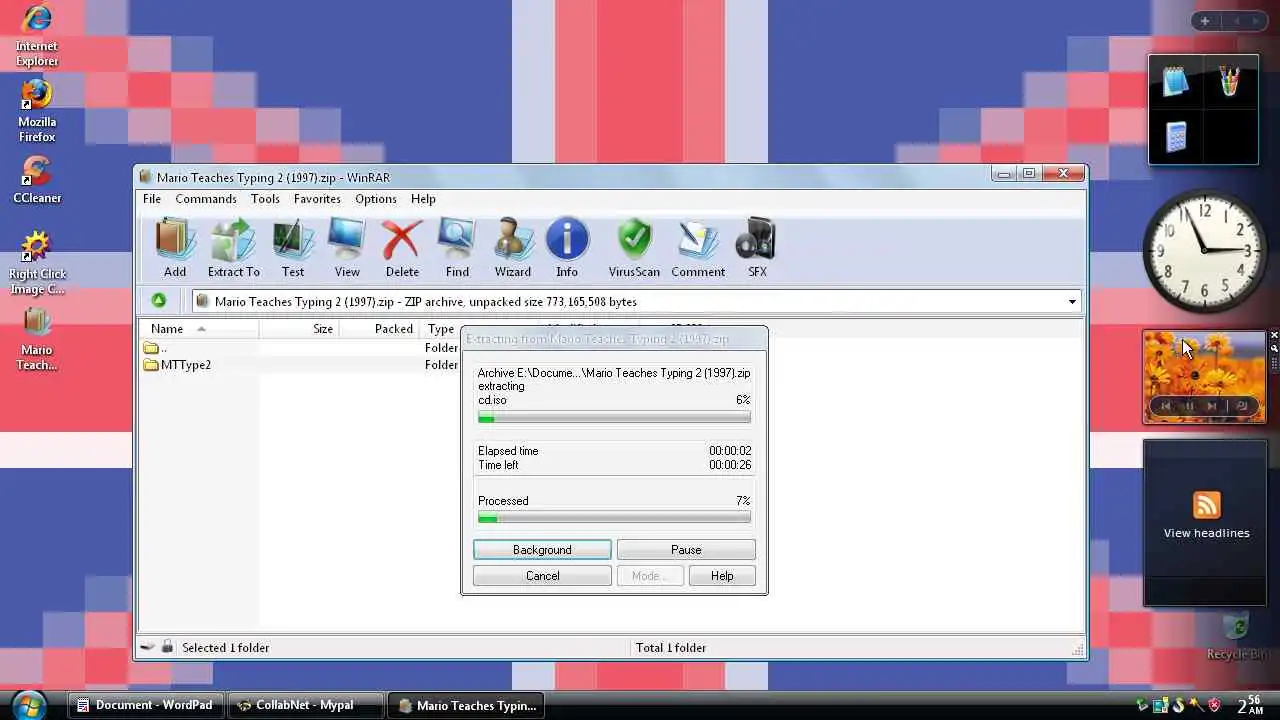Viewport: 1280px width, 720px height.
Task: Open Internet Explorer desktop icon
Action: (x=37, y=36)
